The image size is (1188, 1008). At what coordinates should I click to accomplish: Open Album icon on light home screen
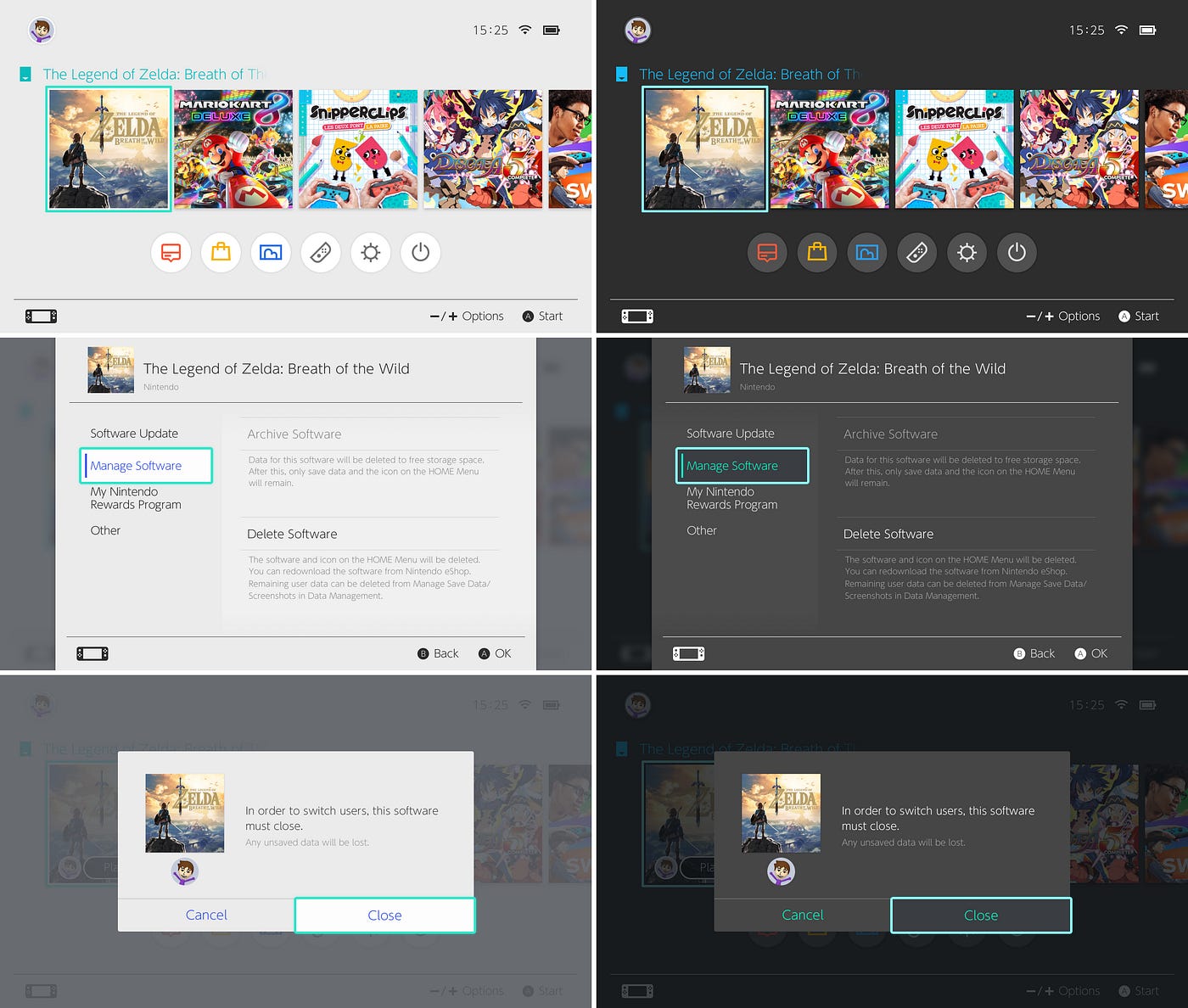click(x=271, y=253)
